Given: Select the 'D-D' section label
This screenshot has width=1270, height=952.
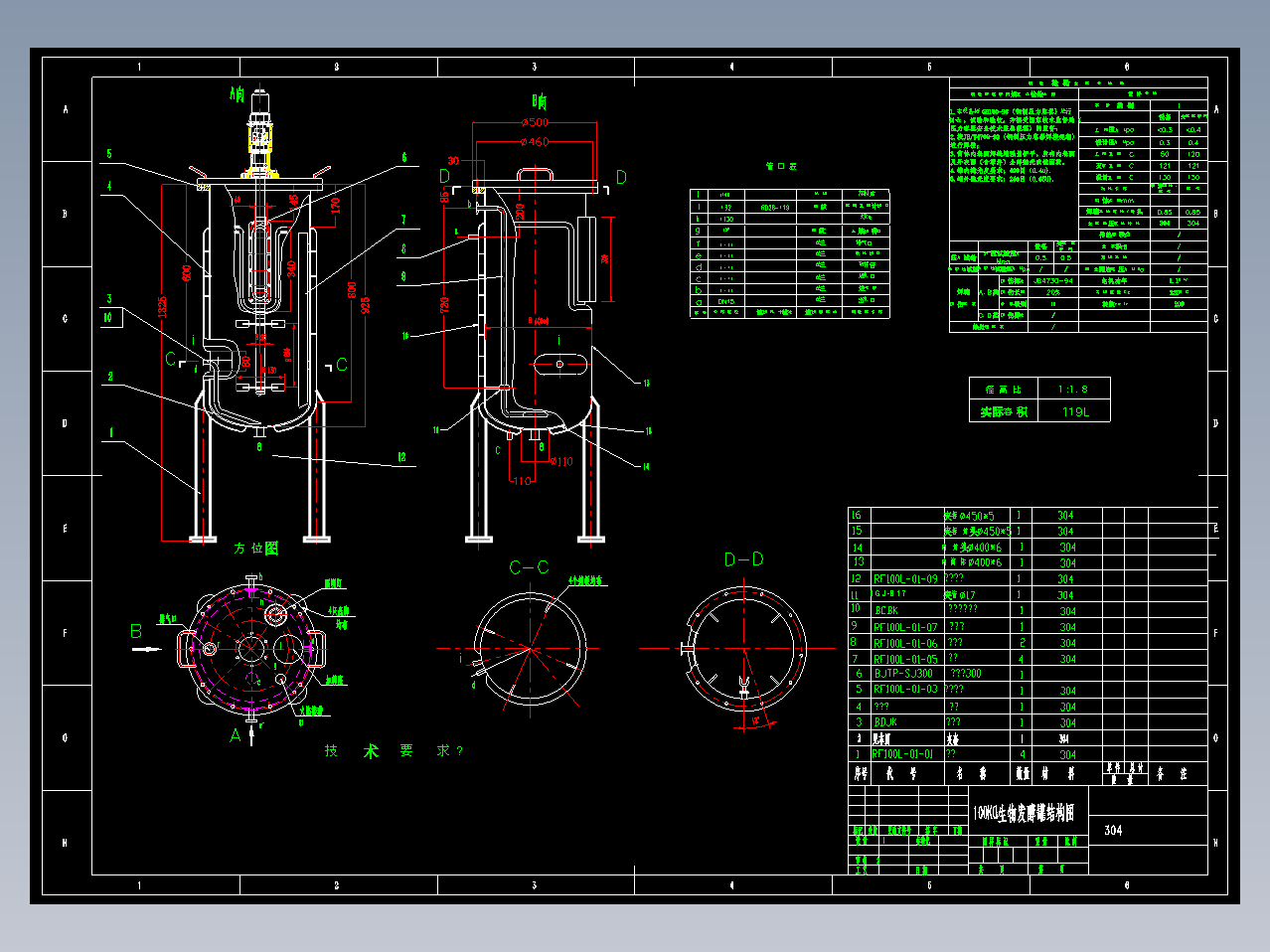Looking at the screenshot, I should pos(743,559).
